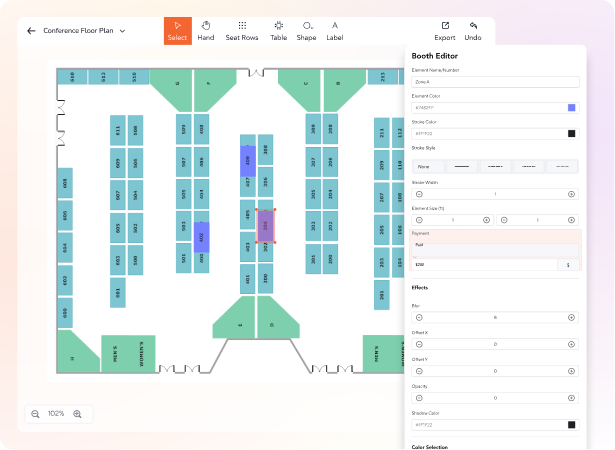Select booth 611 on floor plan
The image size is (615, 450).
pyautogui.click(x=118, y=130)
